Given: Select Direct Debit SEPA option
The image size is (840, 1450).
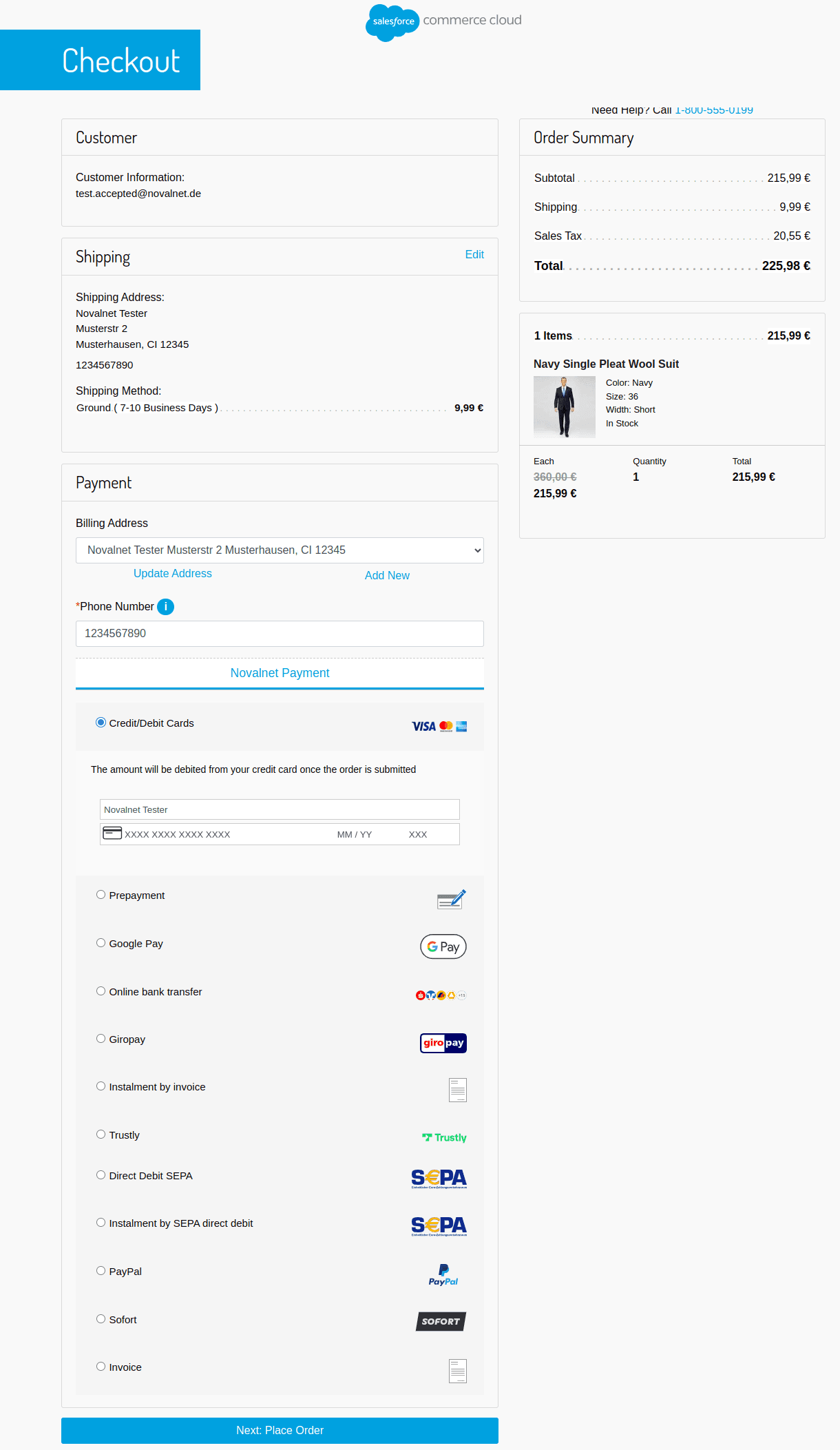Looking at the screenshot, I should (101, 1175).
